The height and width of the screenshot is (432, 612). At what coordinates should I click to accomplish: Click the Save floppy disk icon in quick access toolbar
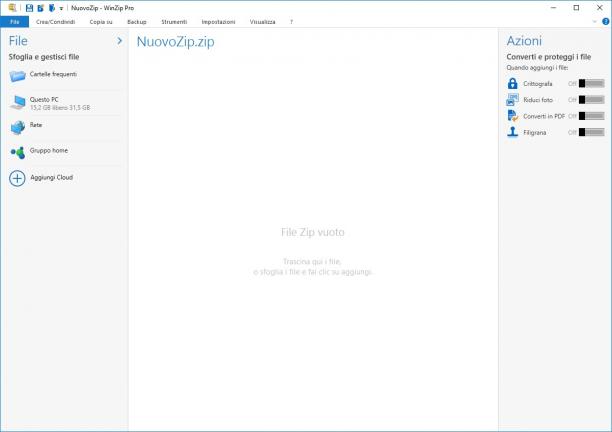[x=29, y=8]
